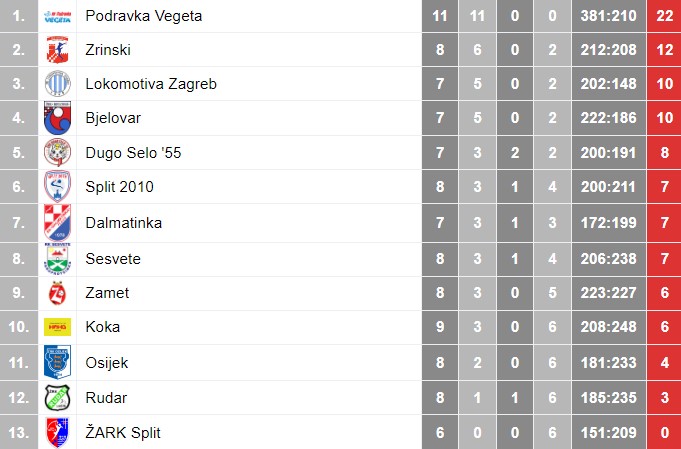The height and width of the screenshot is (449, 681).
Task: Click the 381:210 goal difference cell
Action: pos(608,16)
